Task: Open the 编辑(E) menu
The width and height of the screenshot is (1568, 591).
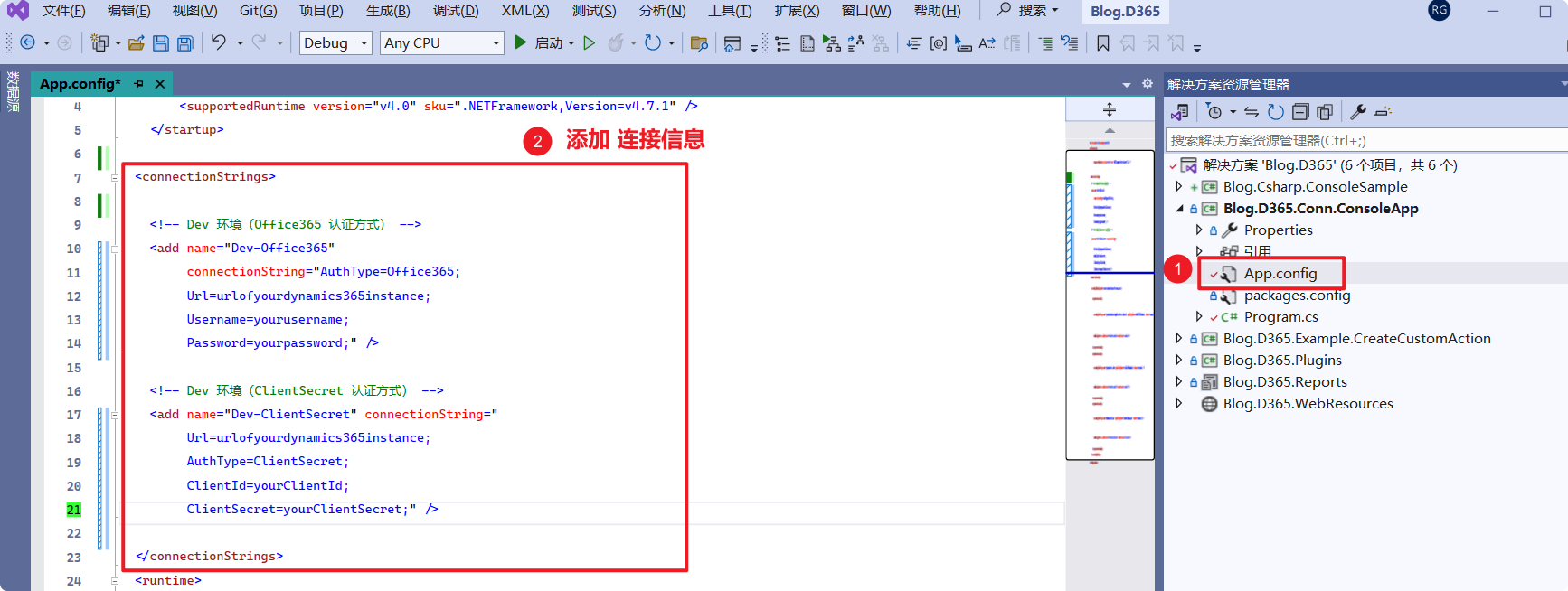Action: pyautogui.click(x=128, y=11)
